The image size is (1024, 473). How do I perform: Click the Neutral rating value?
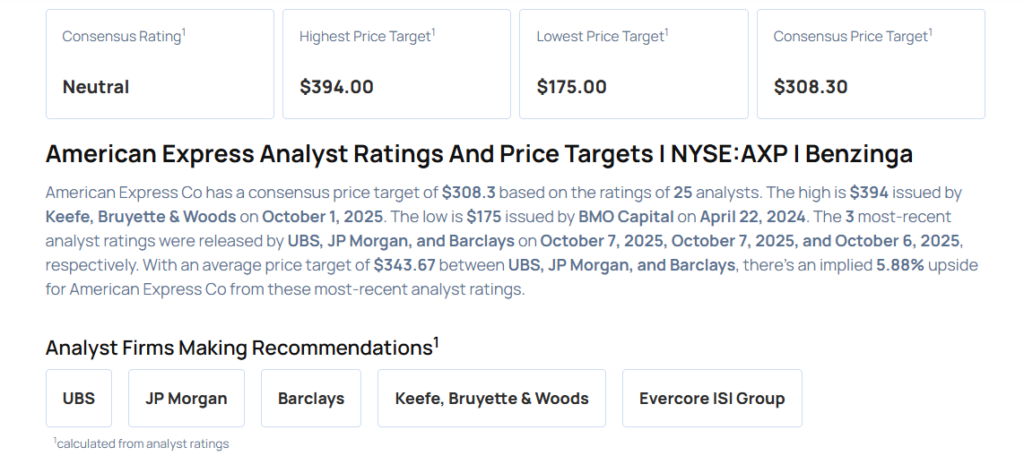point(96,87)
